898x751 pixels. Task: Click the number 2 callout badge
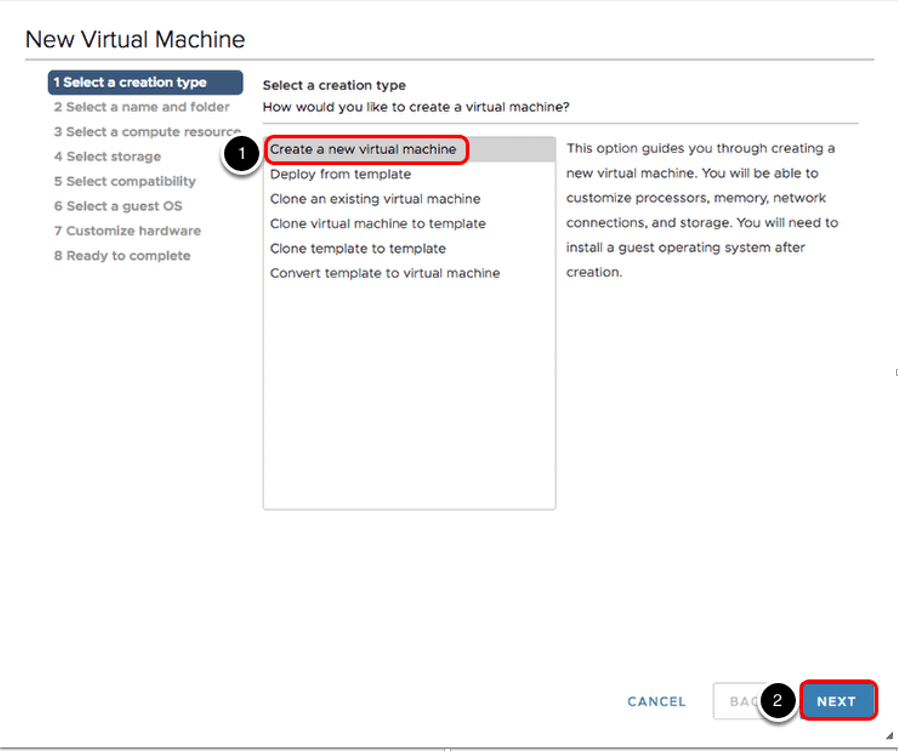(x=780, y=702)
